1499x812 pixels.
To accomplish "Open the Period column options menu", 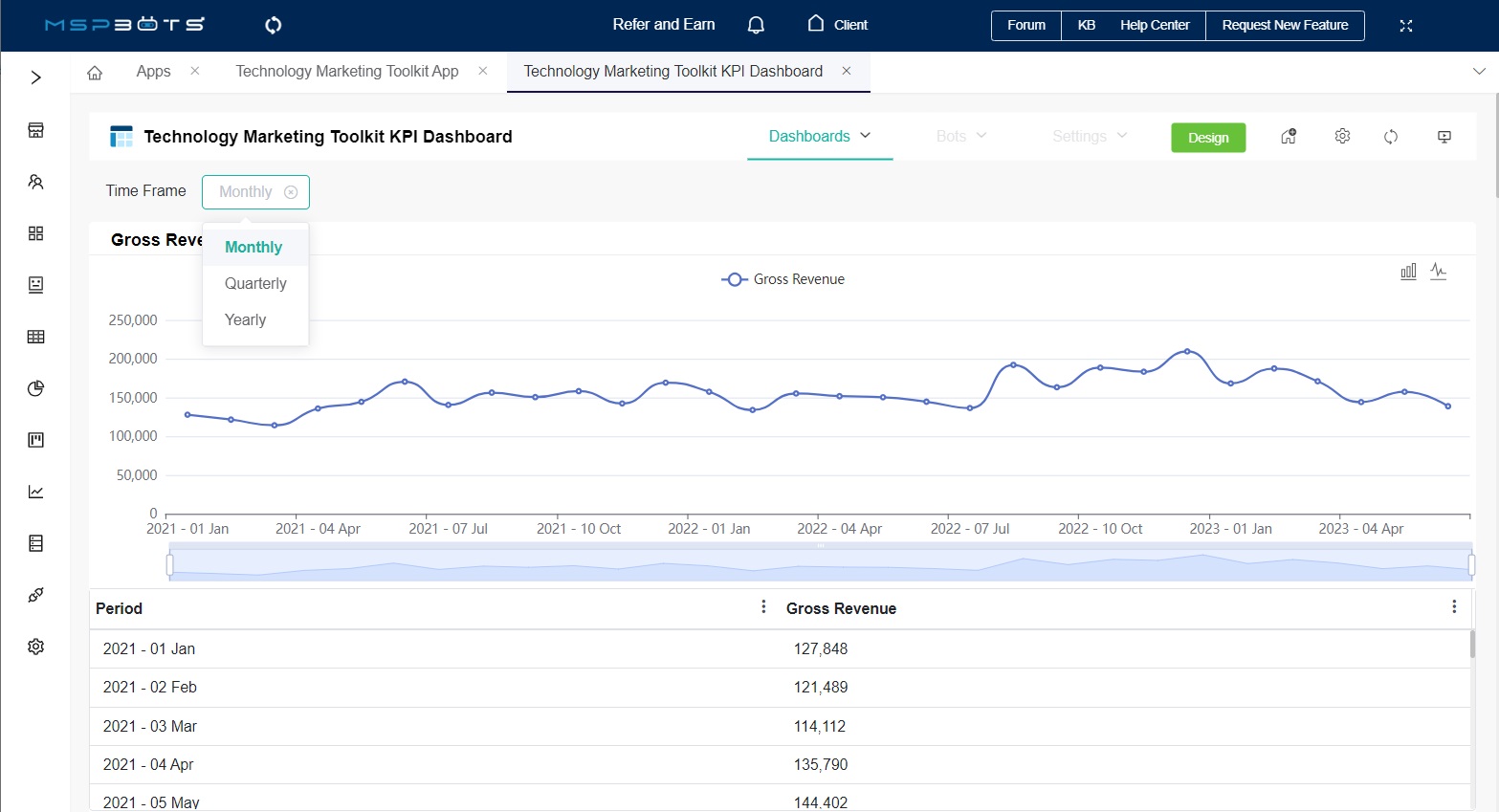I will pyautogui.click(x=763, y=606).
